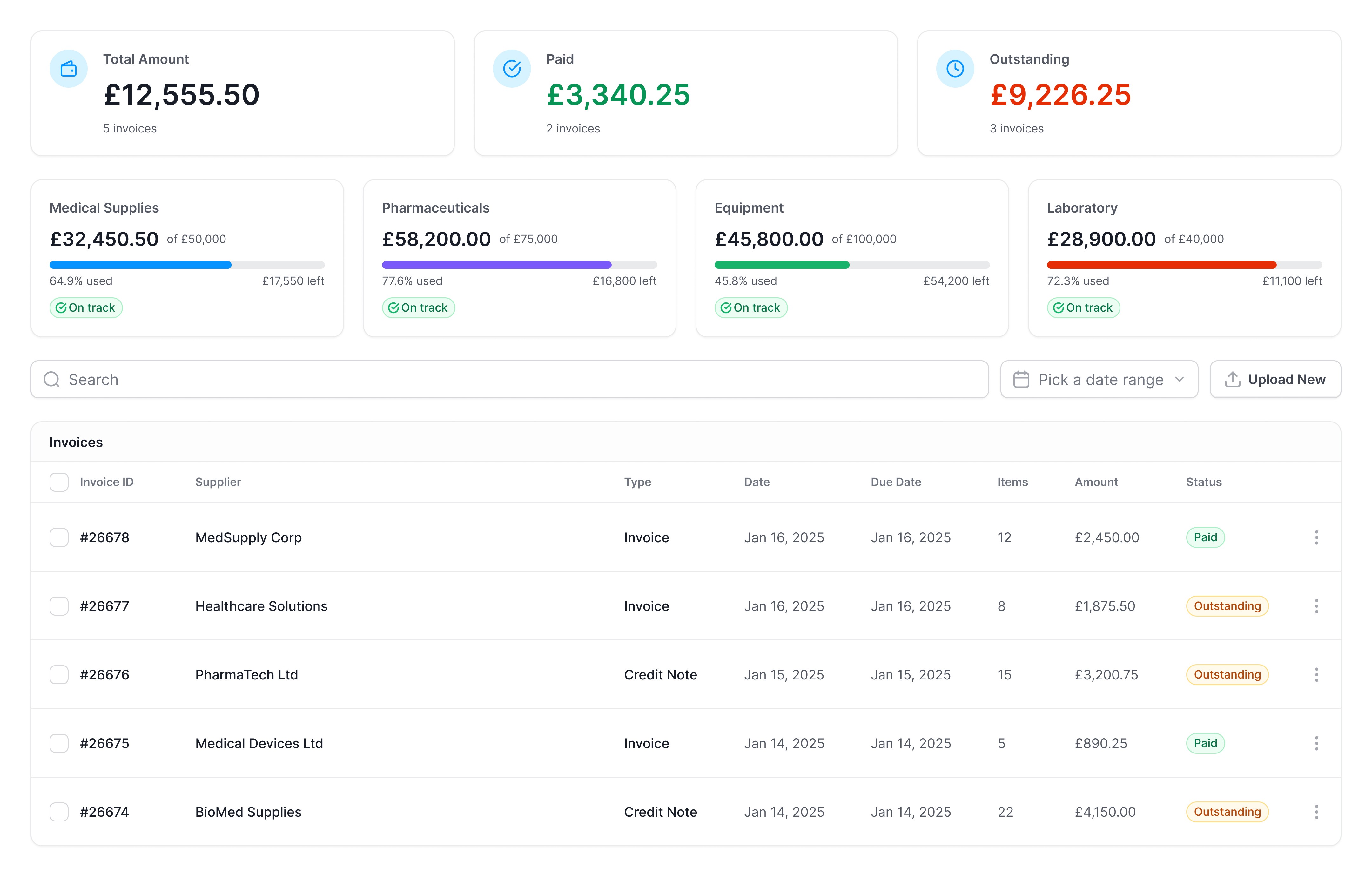Open the three-dot menu for invoice #26678

coord(1316,537)
